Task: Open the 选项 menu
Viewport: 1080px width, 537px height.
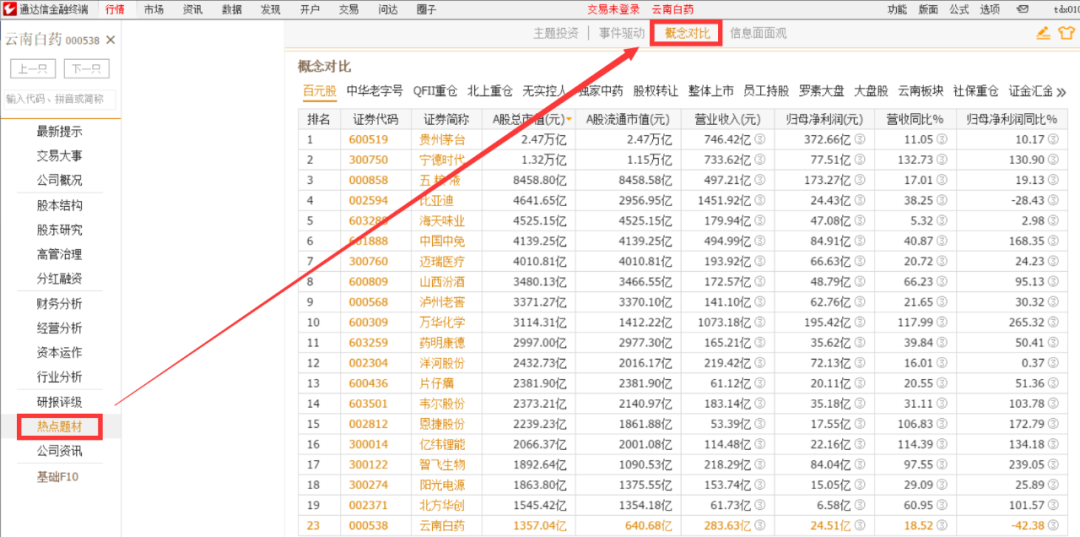Action: 990,10
